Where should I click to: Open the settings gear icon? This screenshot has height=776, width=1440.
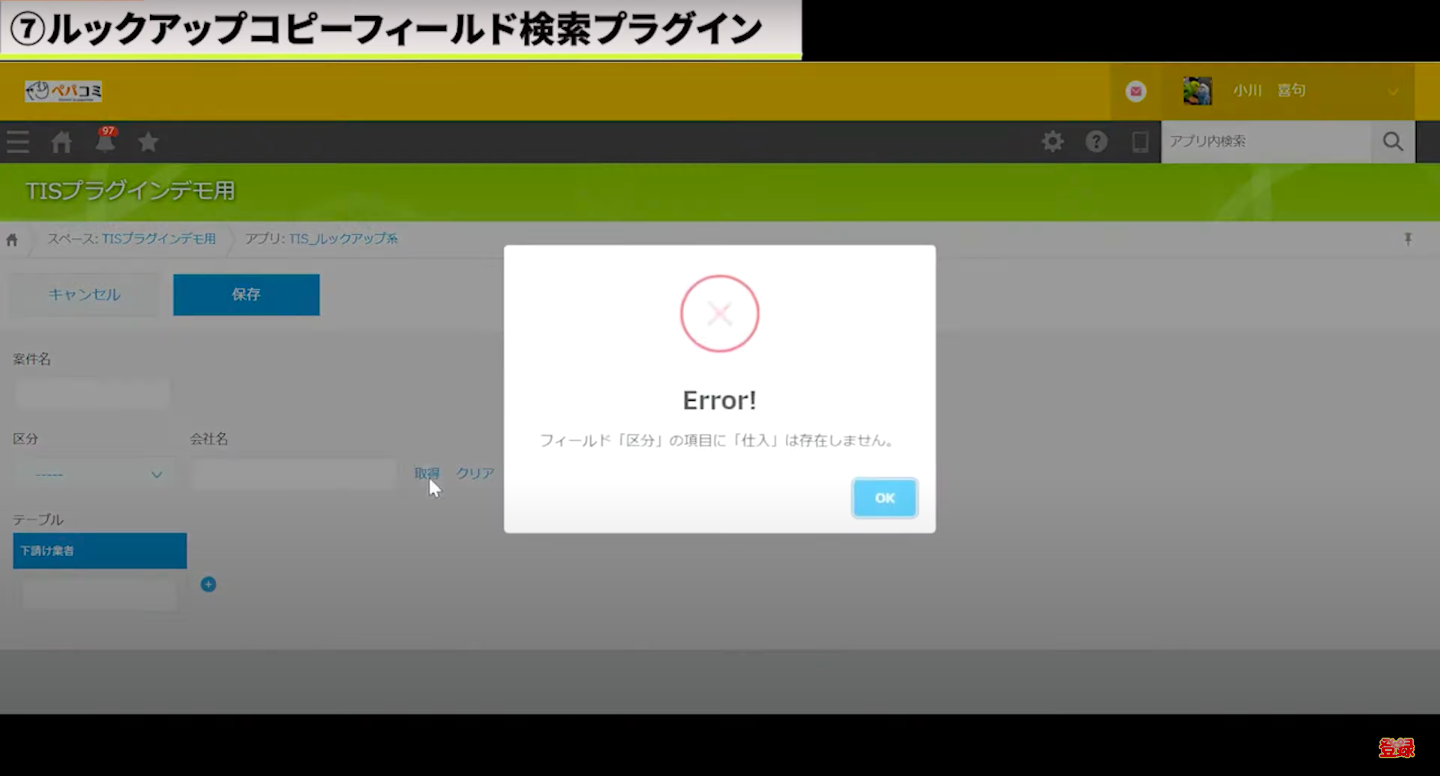tap(1053, 142)
